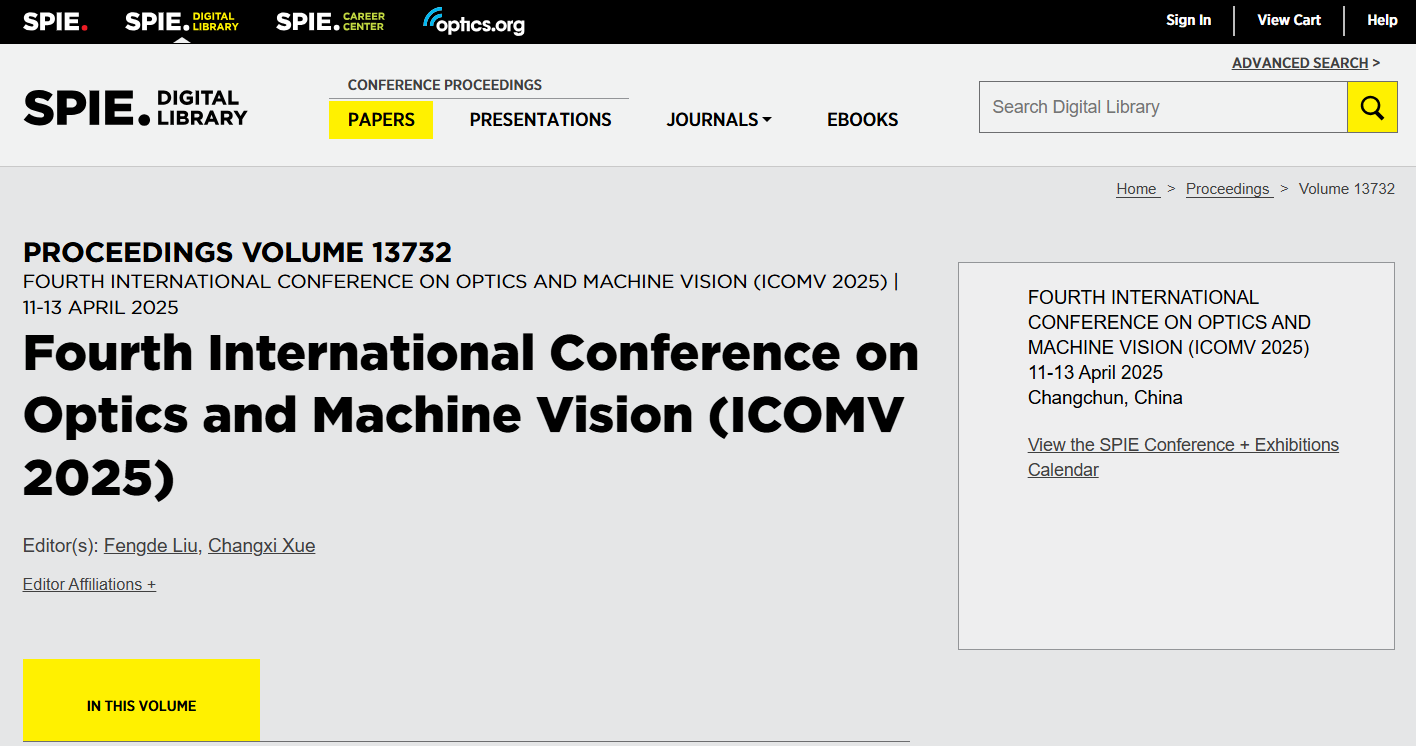Switch to In This Volume tab

point(141,700)
